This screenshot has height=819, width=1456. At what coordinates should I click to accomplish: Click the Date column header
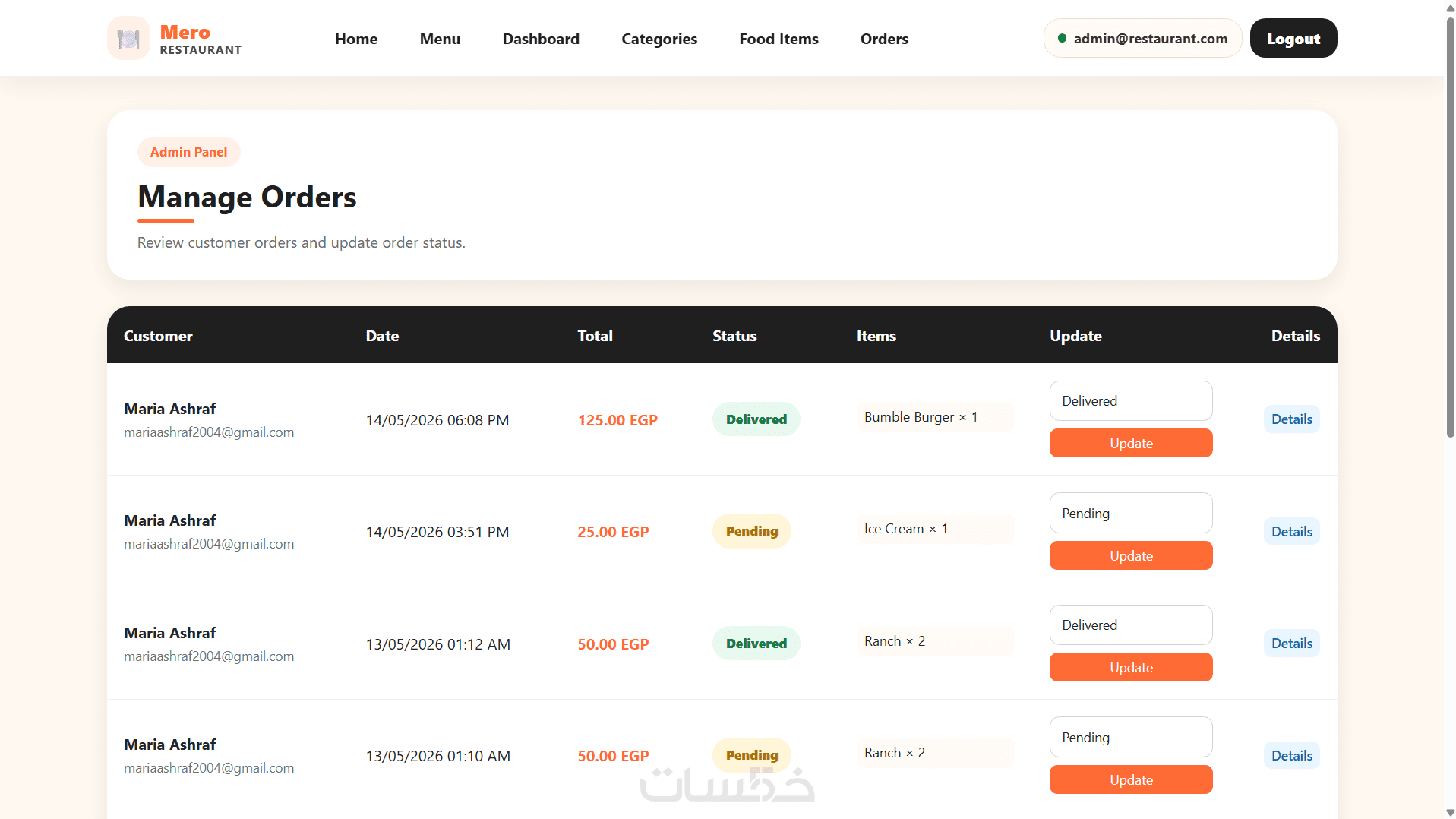point(382,336)
